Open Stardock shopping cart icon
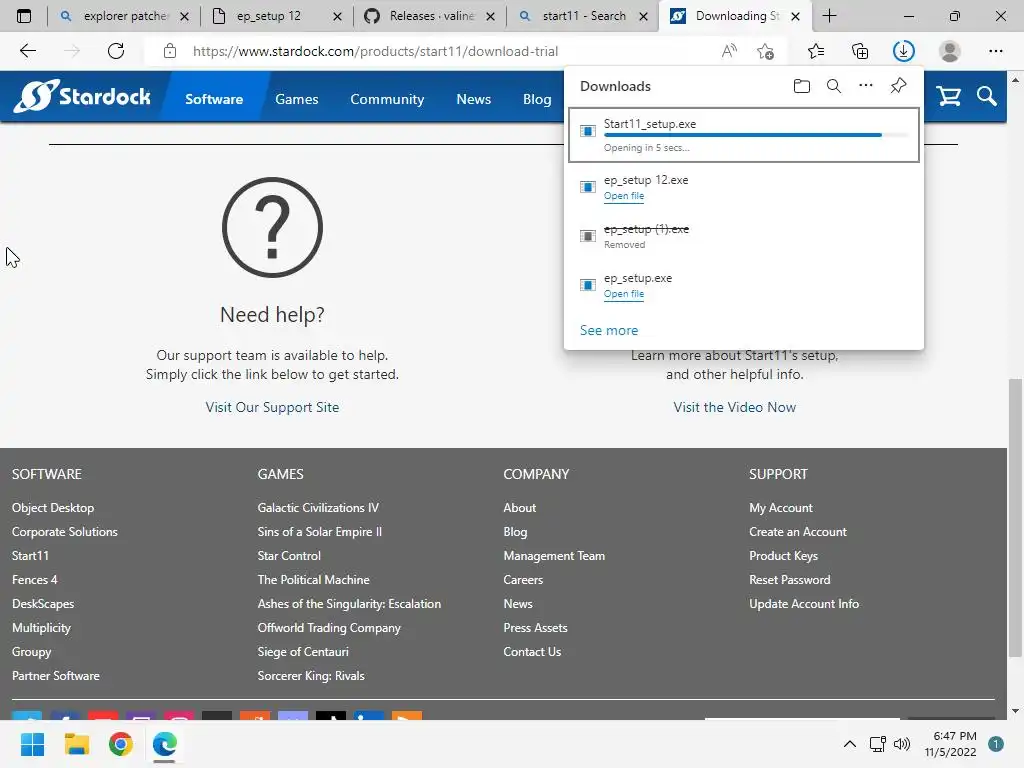This screenshot has height=768, width=1024. point(948,97)
